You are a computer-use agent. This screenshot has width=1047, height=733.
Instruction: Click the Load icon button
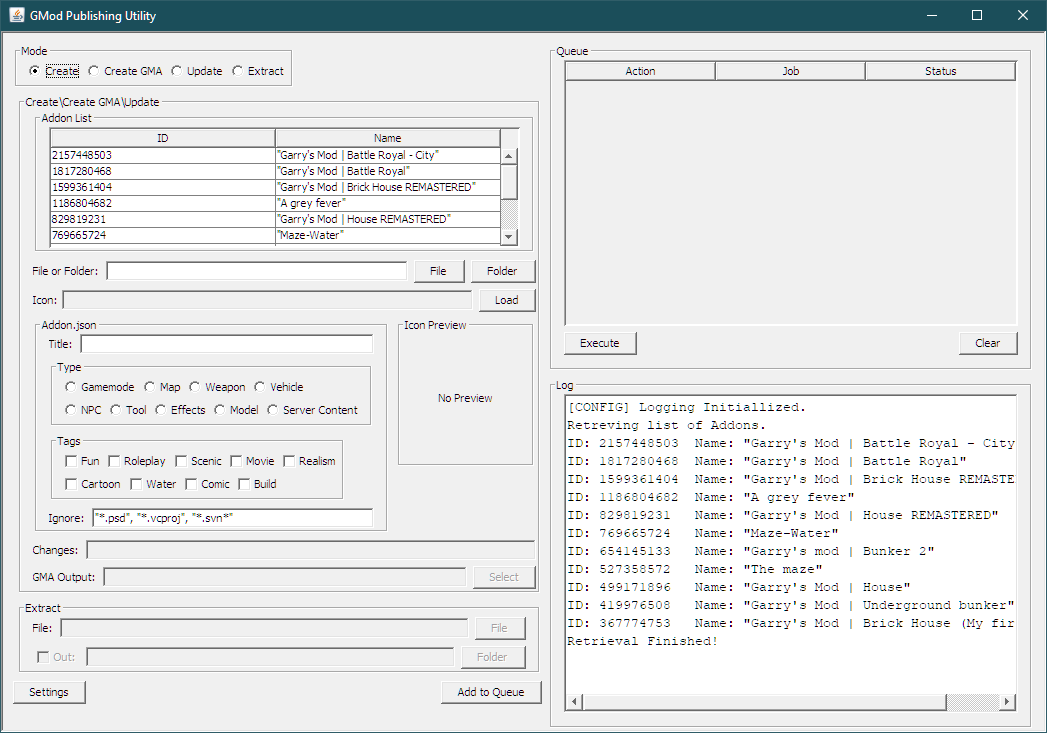[x=507, y=300]
